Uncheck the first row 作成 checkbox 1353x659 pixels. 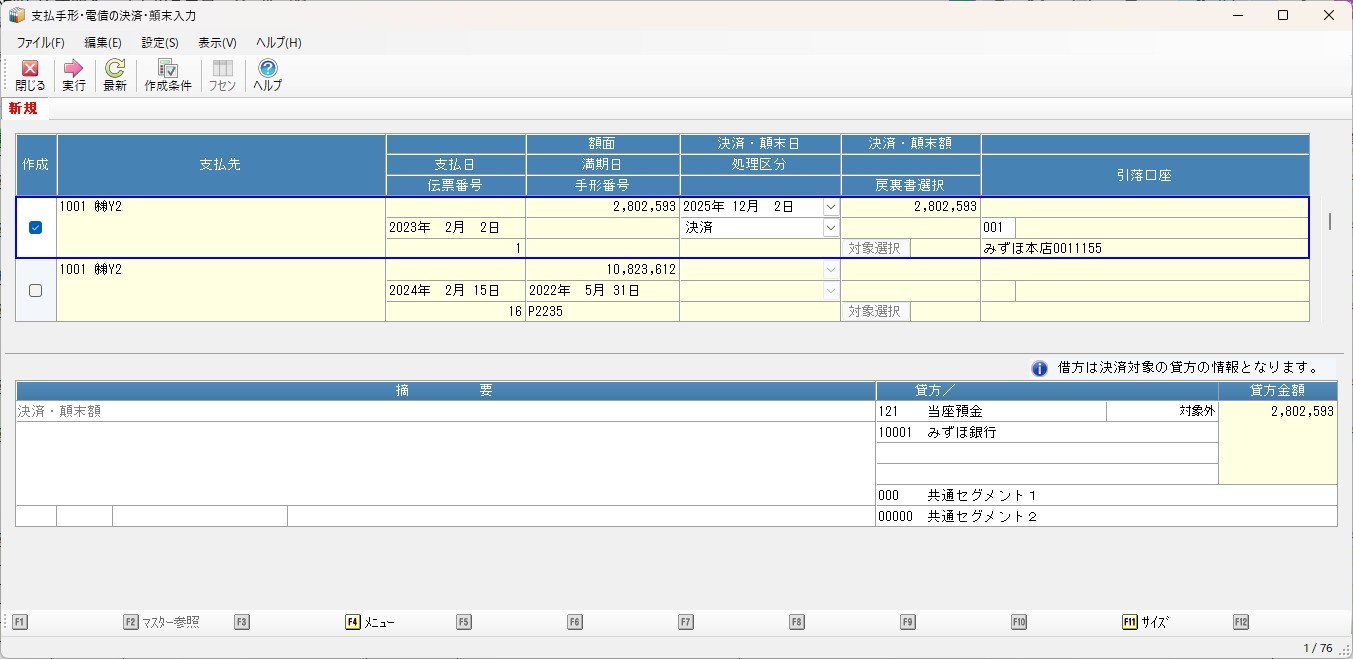(x=36, y=228)
